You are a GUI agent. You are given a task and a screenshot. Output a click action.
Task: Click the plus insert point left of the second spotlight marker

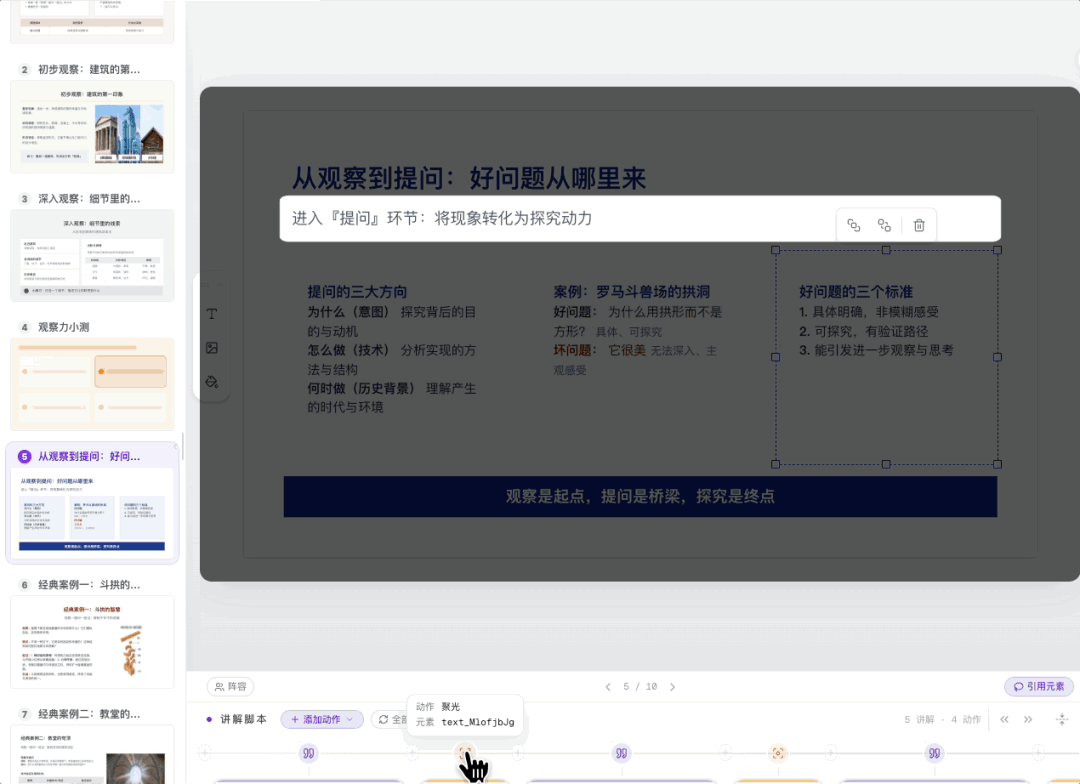coord(725,753)
